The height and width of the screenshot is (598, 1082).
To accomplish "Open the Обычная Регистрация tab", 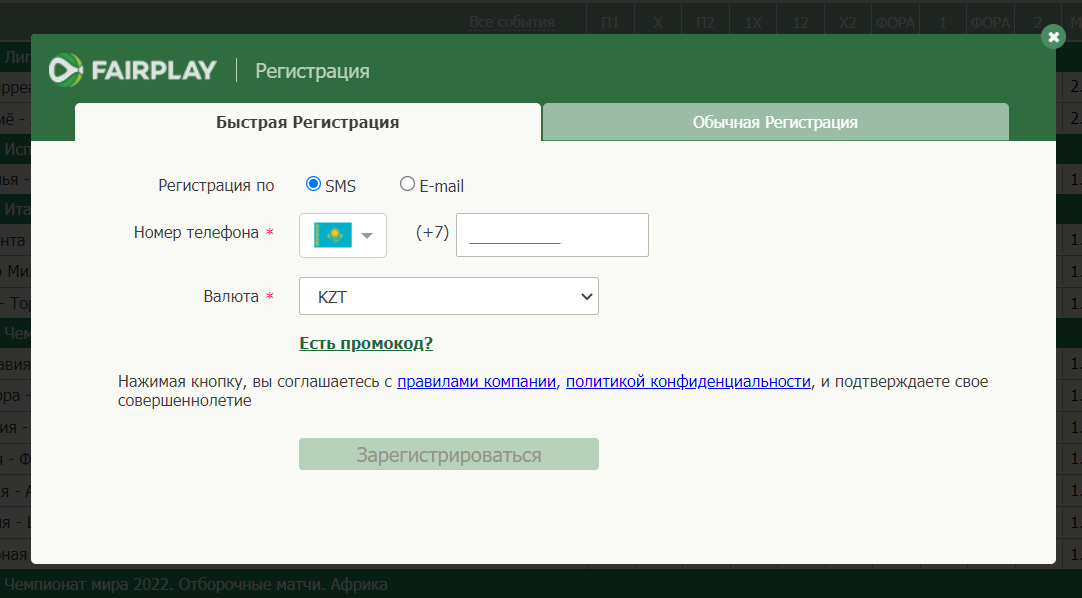I will [775, 122].
